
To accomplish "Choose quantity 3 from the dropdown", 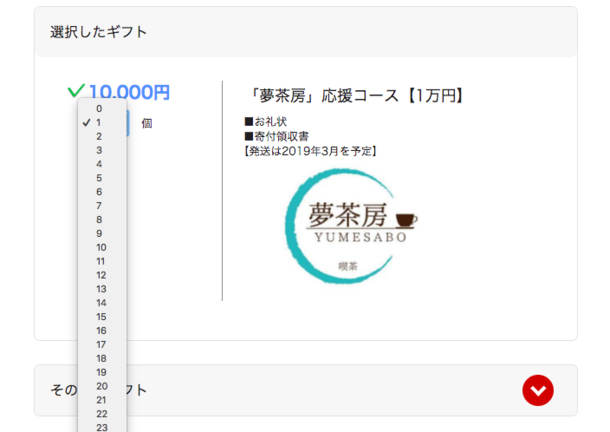I will [x=99, y=150].
